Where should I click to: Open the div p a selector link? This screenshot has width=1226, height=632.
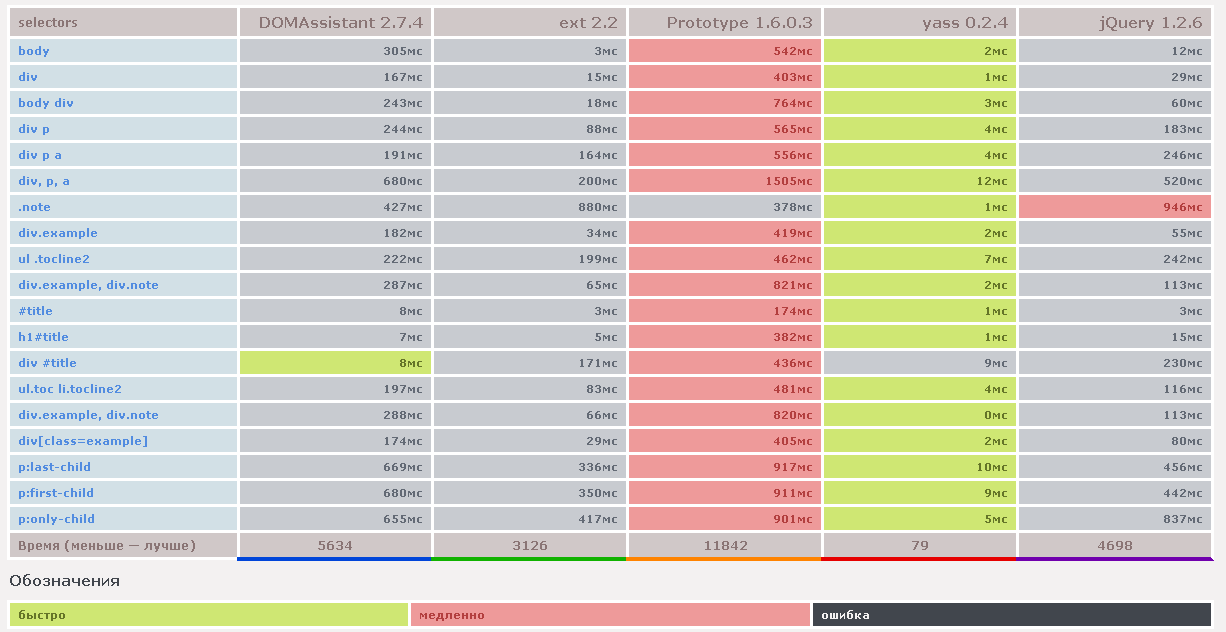tap(40, 155)
